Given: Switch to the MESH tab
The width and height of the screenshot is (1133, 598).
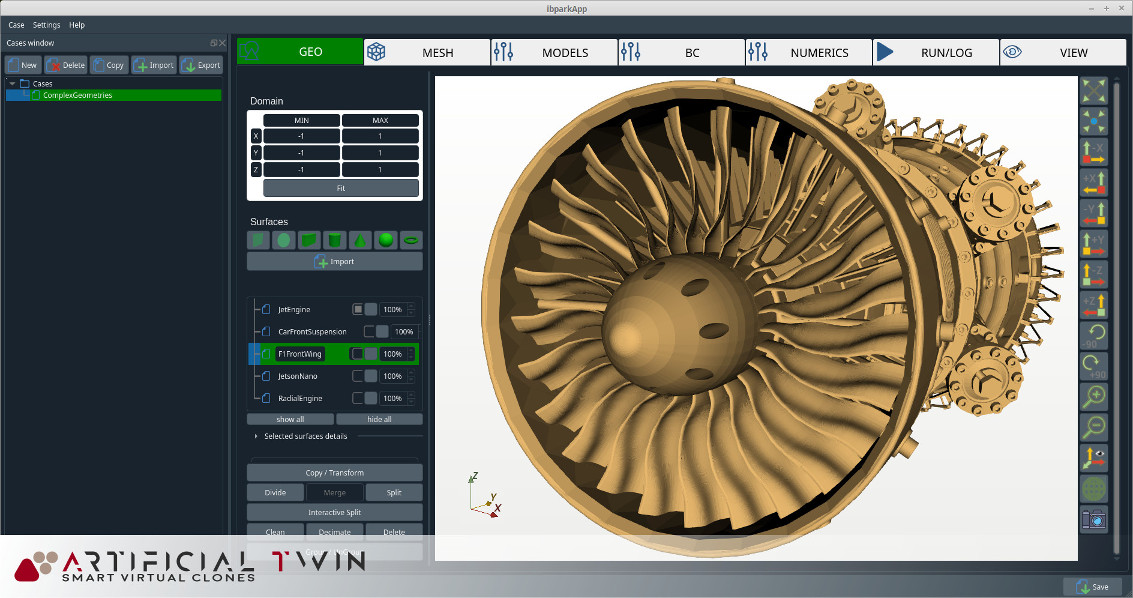Looking at the screenshot, I should tap(427, 52).
